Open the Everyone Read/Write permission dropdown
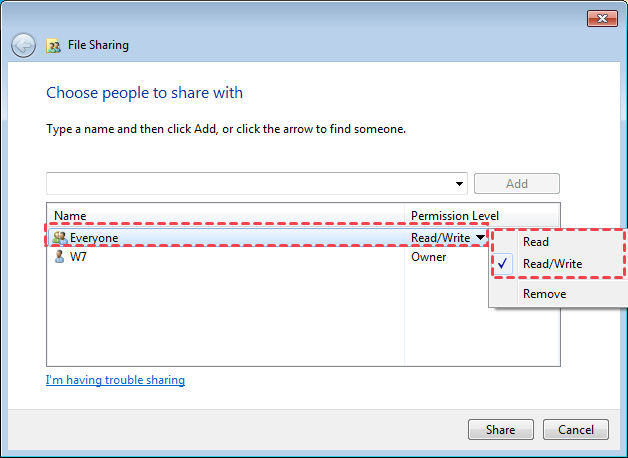 [x=481, y=238]
